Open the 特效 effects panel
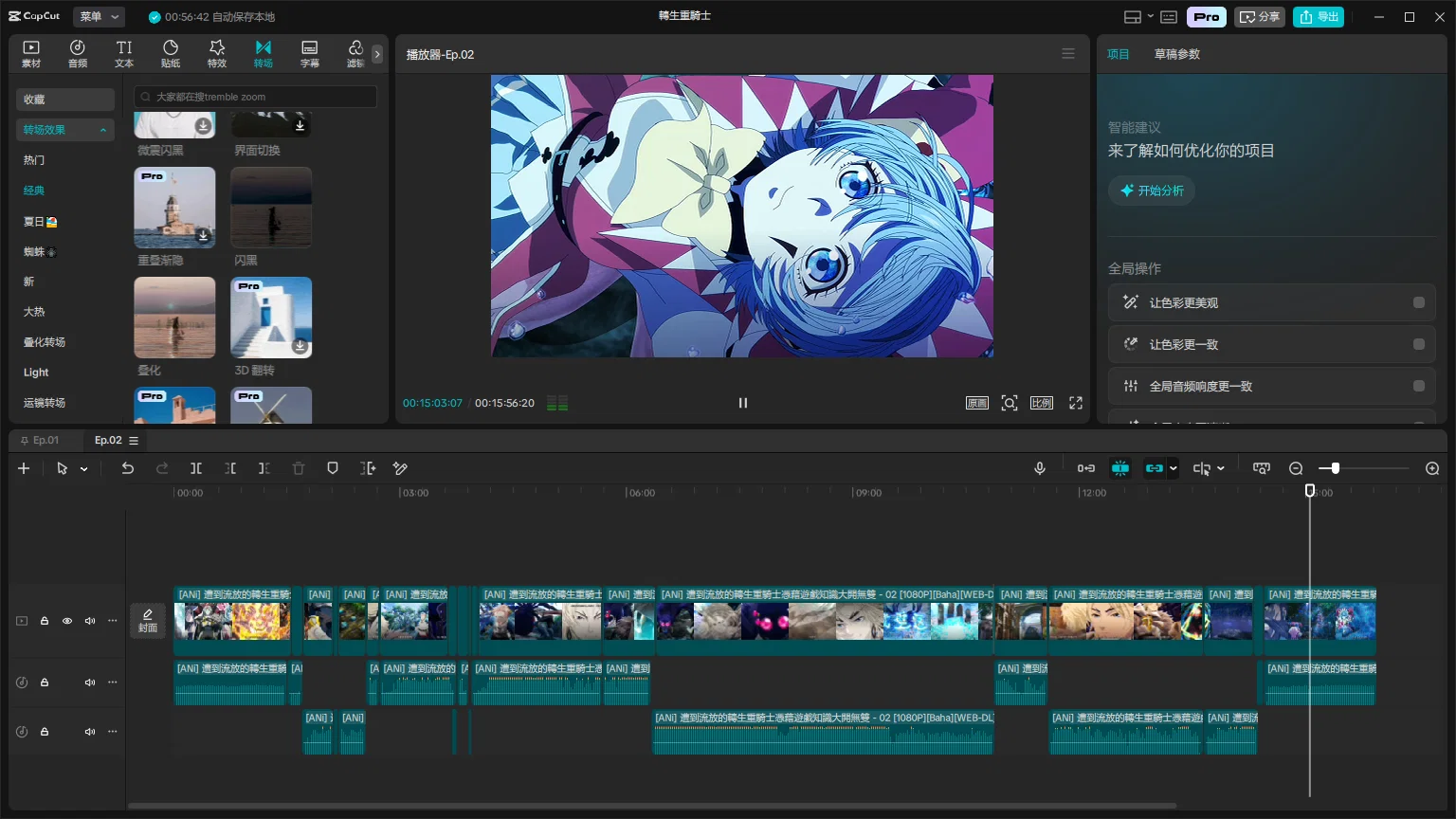This screenshot has width=1456, height=819. click(217, 54)
